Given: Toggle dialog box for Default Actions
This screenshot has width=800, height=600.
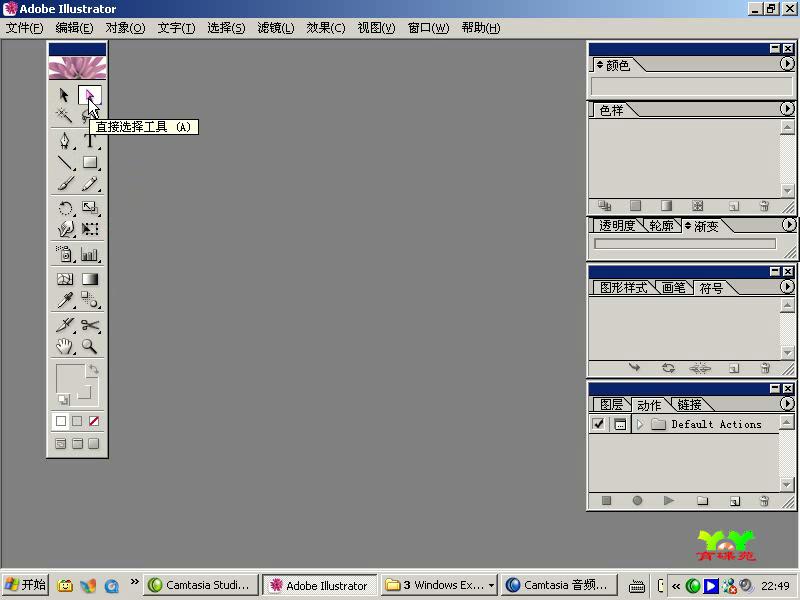Looking at the screenshot, I should click(620, 424).
